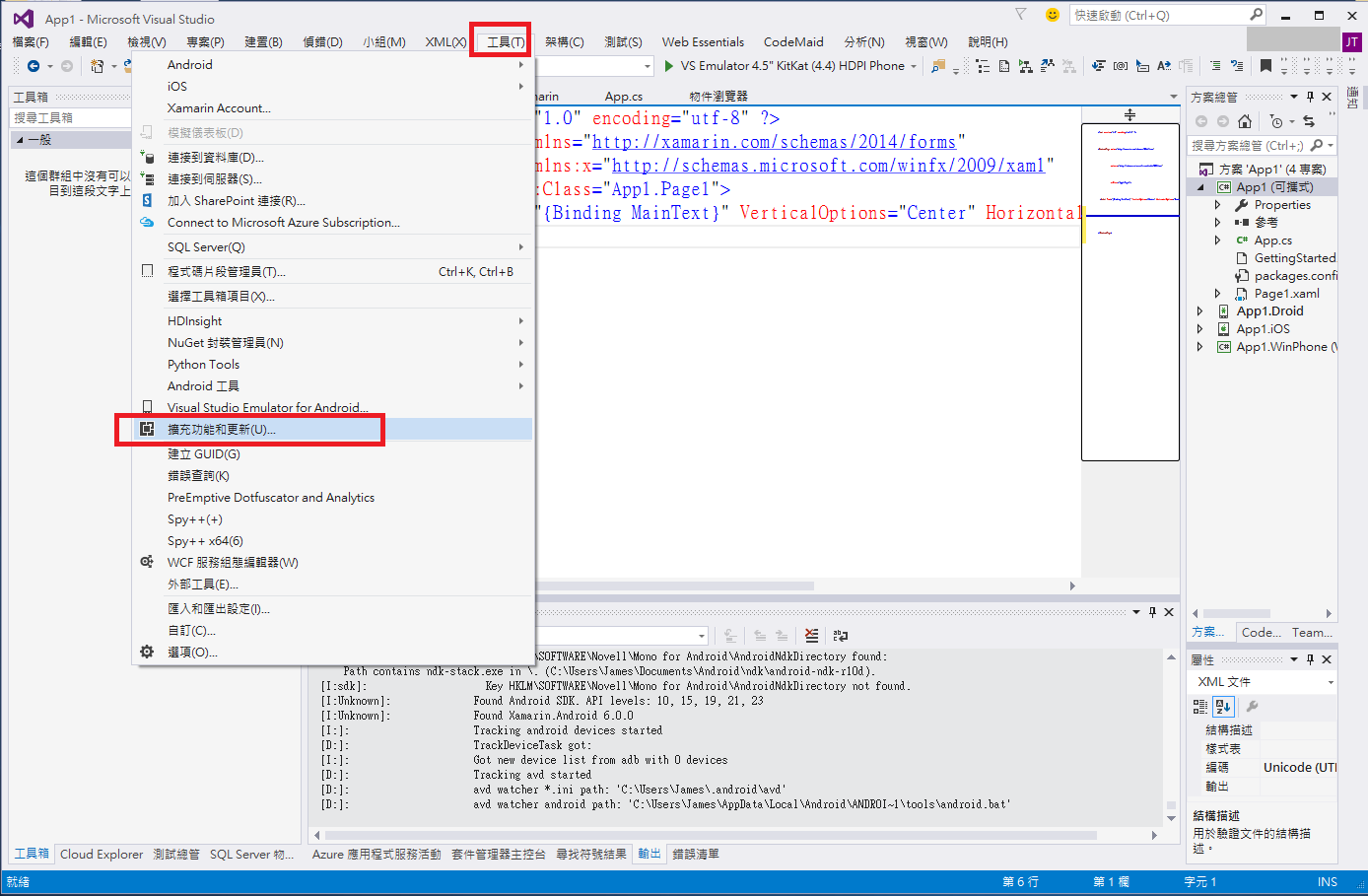Click the JT account badge
This screenshot has height=896, width=1368.
1352,41
